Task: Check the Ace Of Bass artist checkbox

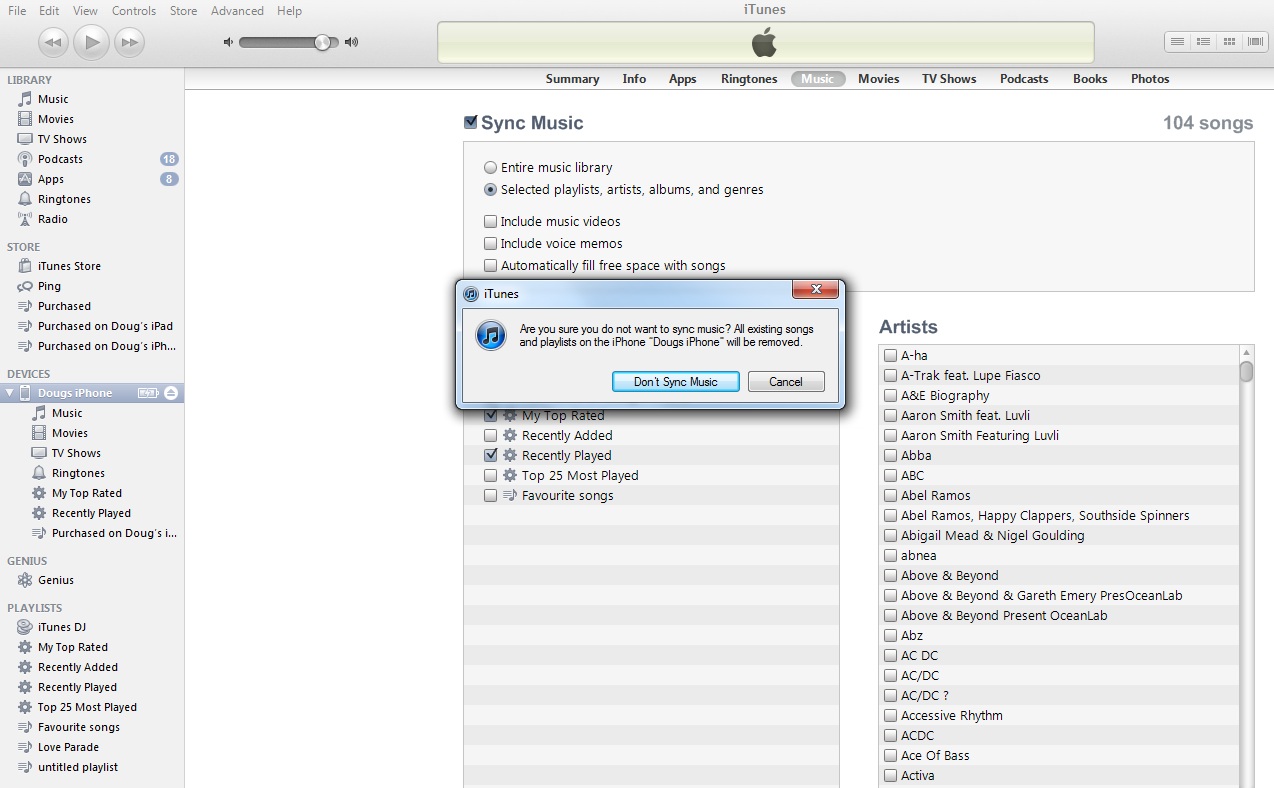Action: 890,756
